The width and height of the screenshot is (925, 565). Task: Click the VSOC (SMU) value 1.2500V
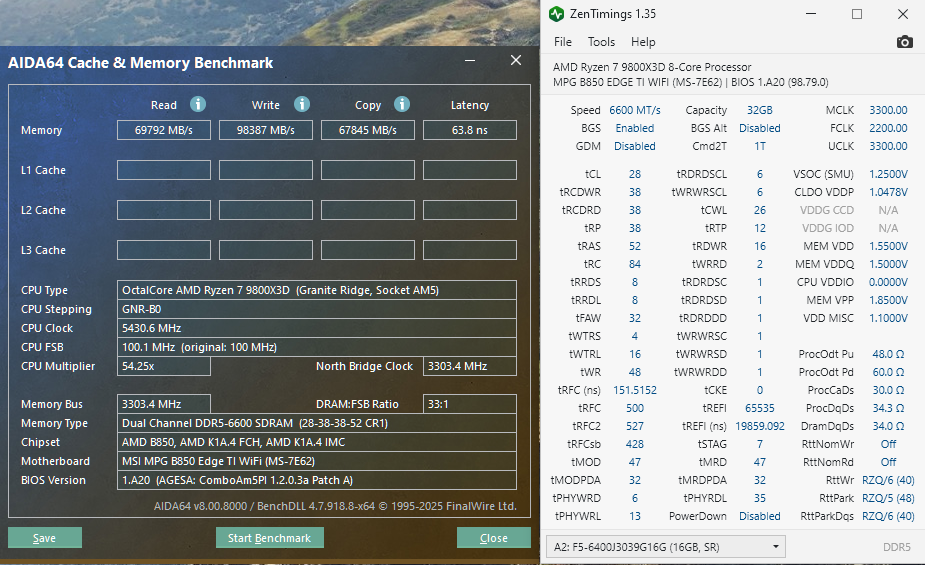point(888,174)
